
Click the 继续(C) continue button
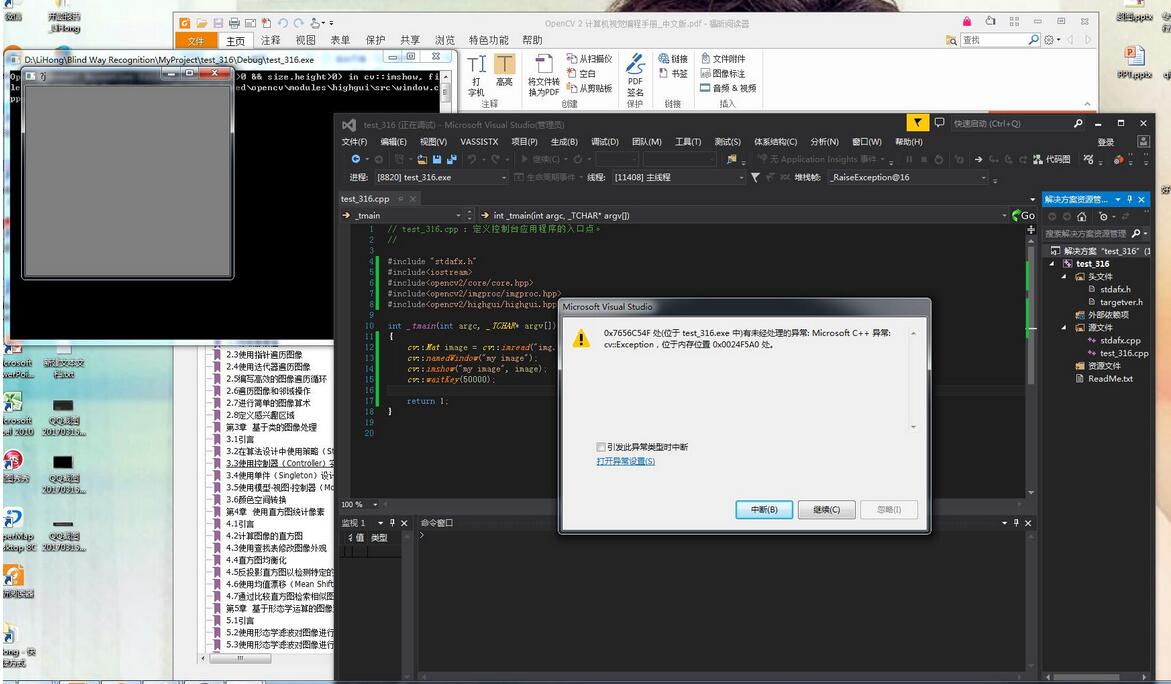point(826,509)
